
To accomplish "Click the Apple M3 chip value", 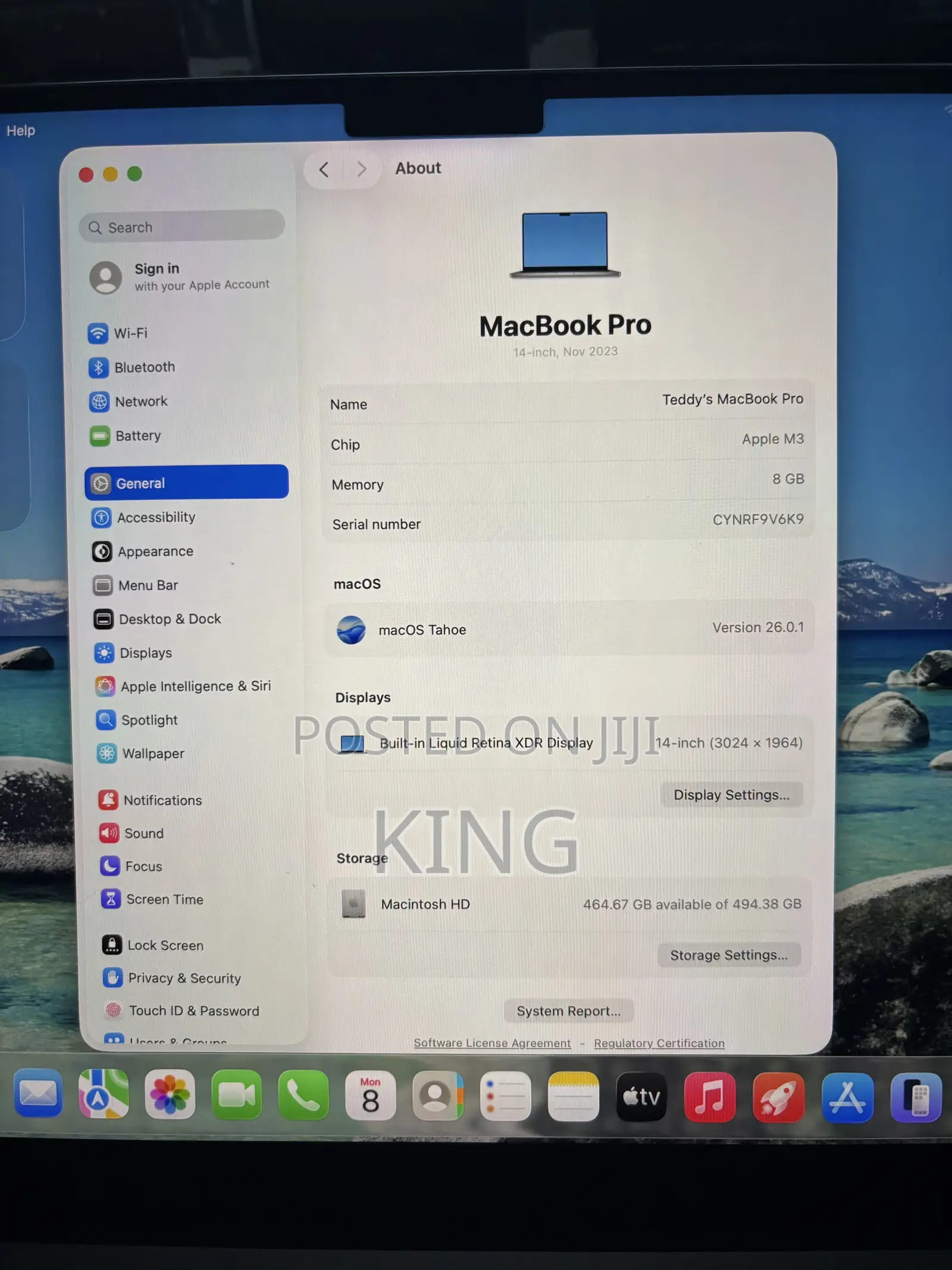I will [773, 439].
